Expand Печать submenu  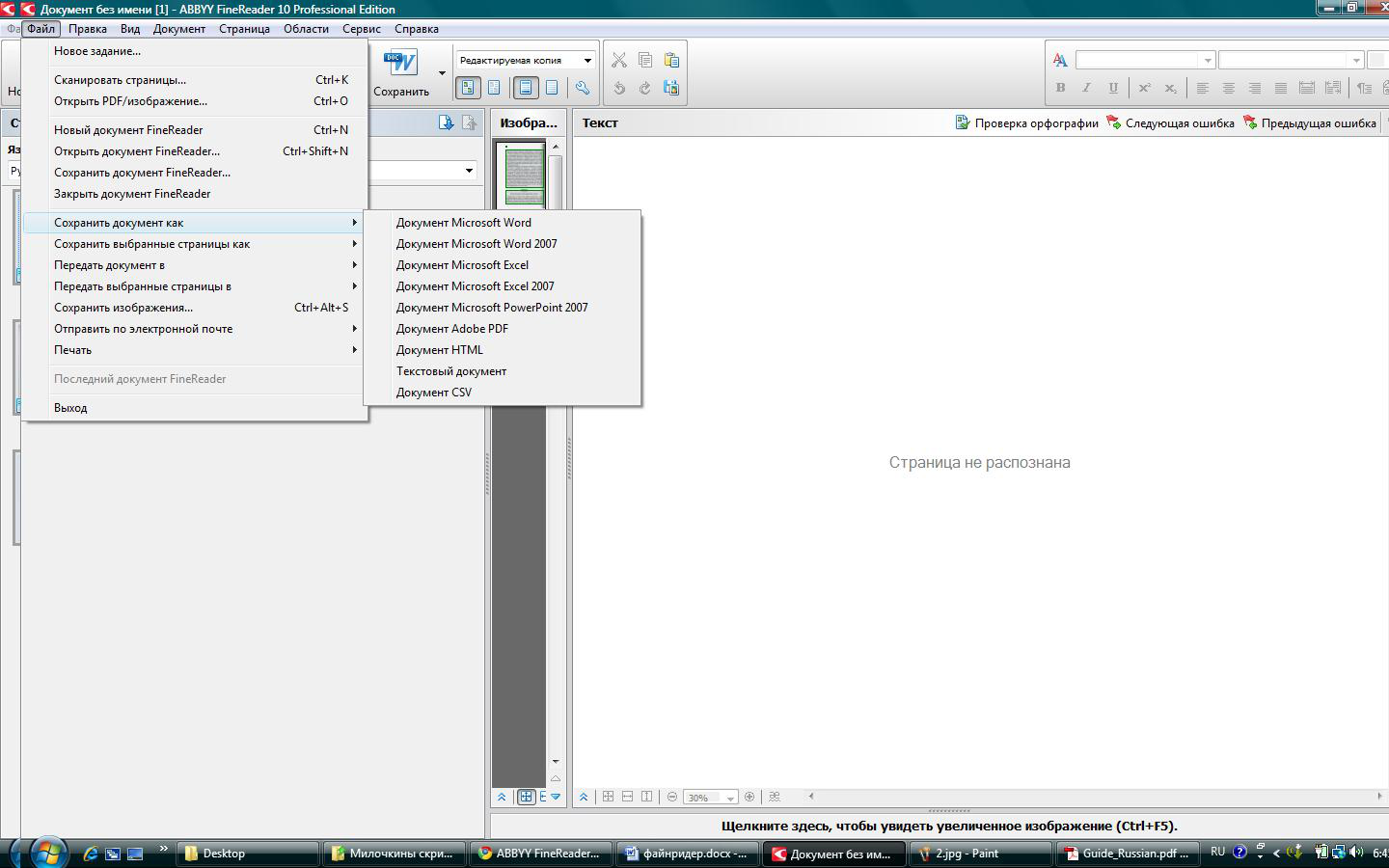coord(194,350)
